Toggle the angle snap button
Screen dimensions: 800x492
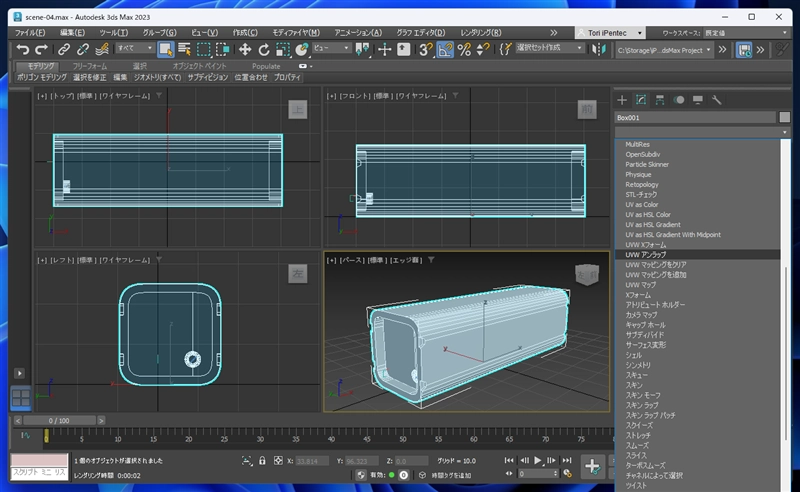tap(446, 48)
